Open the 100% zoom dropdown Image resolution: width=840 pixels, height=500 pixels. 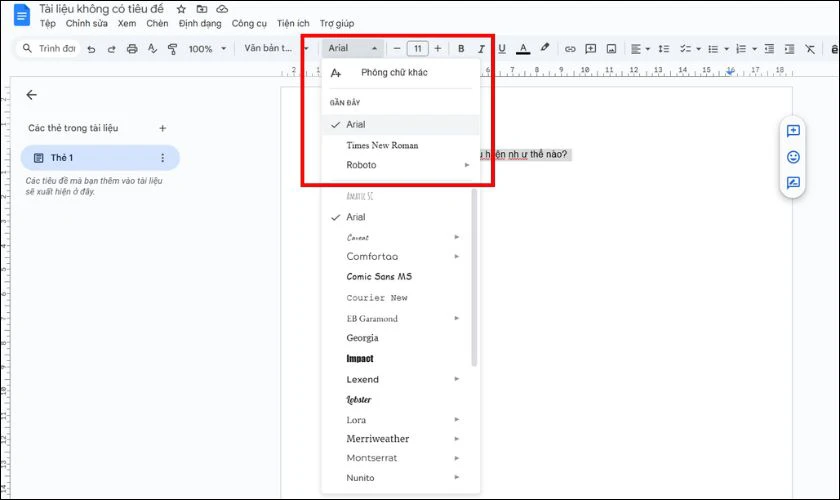tap(207, 49)
